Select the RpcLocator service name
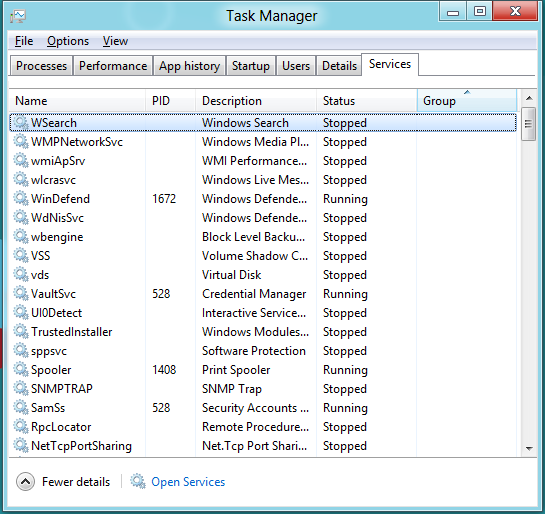Image resolution: width=545 pixels, height=514 pixels. tap(61, 427)
